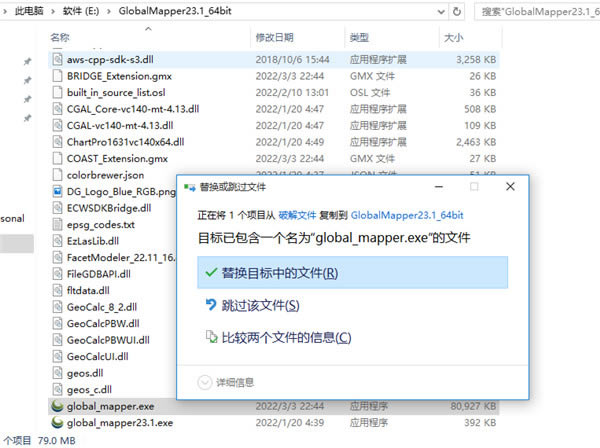Open the GlobalMapper23.1_64bit destination link
600x448 pixels.
pyautogui.click(x=407, y=215)
